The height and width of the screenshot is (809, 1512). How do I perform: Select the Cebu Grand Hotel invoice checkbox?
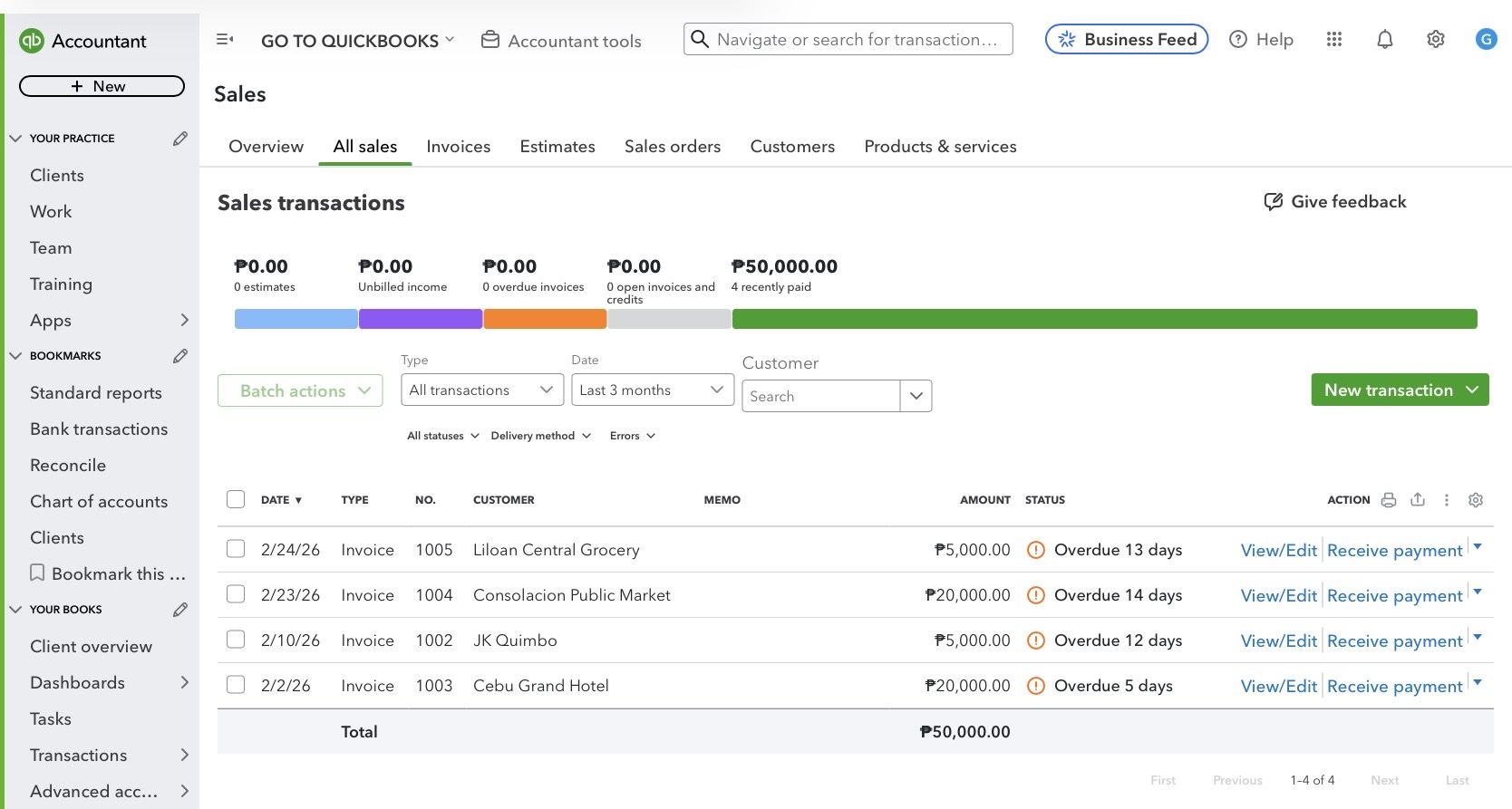pos(236,686)
